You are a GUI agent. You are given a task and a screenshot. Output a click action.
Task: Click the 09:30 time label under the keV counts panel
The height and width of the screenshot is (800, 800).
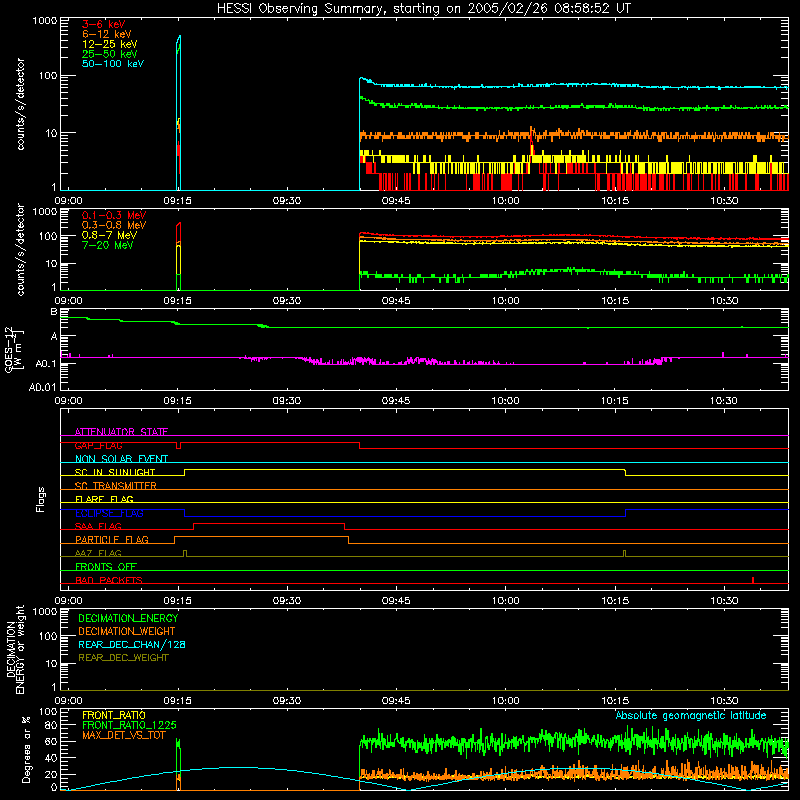point(287,200)
